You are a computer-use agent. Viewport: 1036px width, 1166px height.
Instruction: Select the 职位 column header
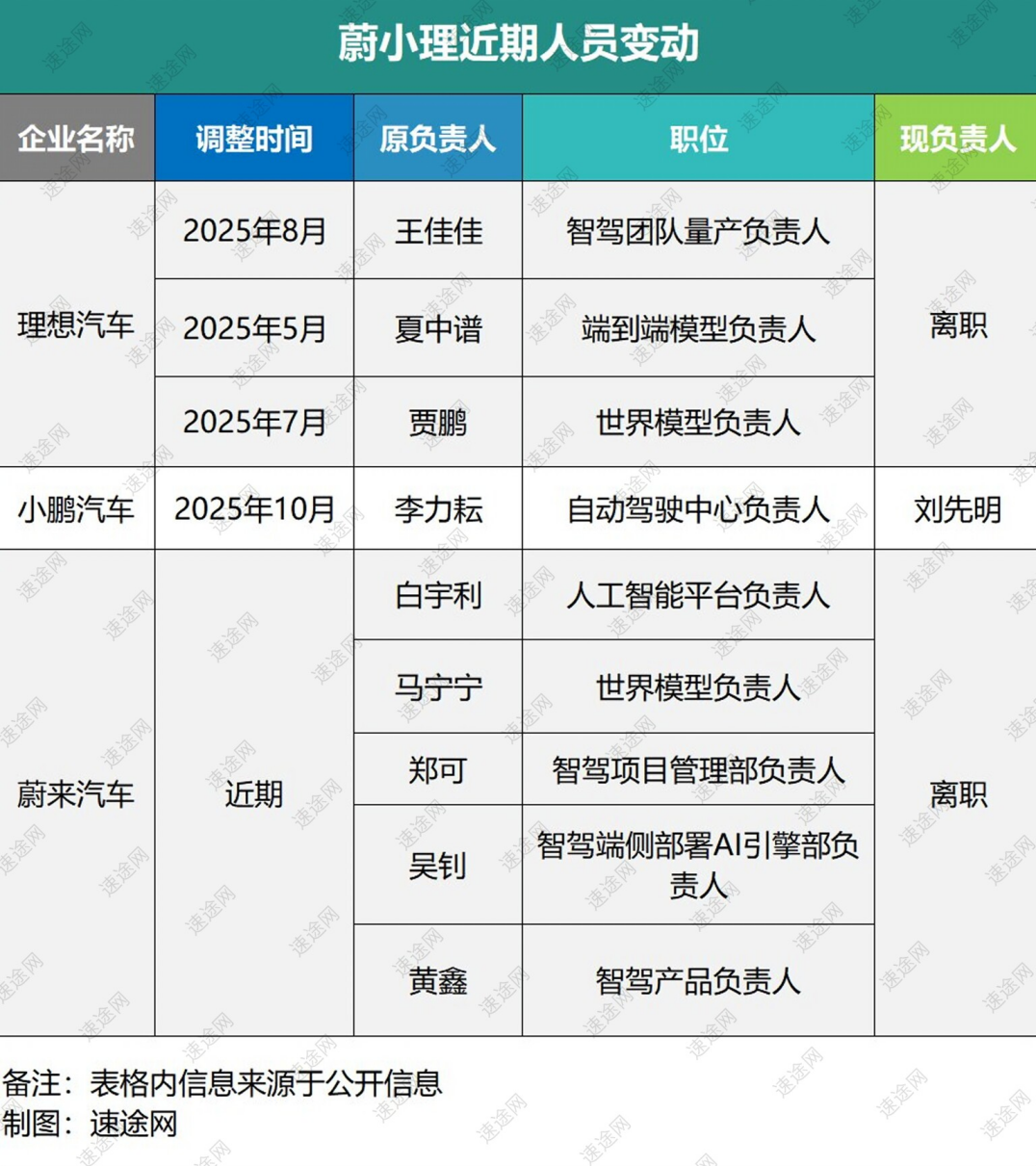pyautogui.click(x=698, y=138)
